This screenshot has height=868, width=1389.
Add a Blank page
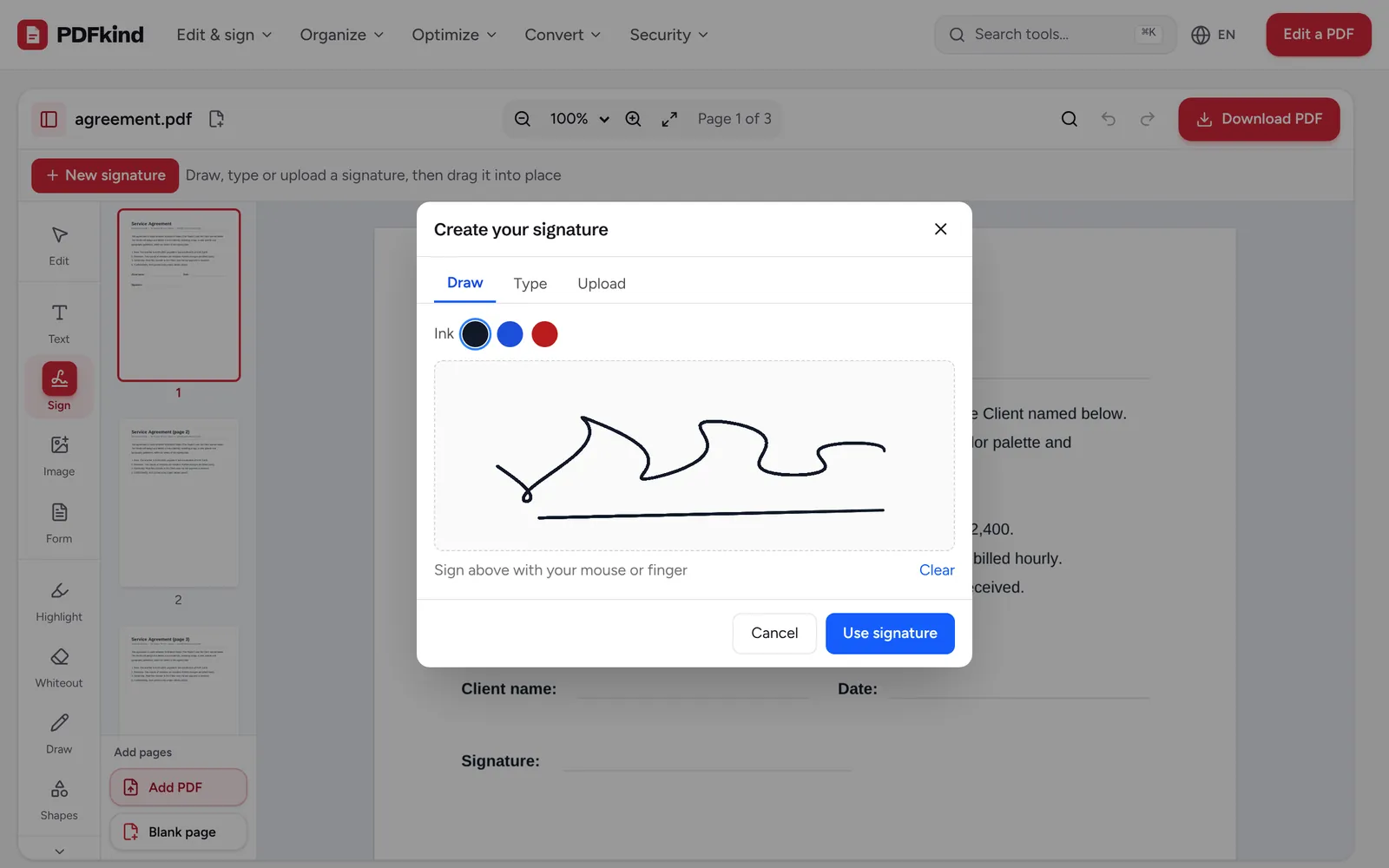coord(178,832)
